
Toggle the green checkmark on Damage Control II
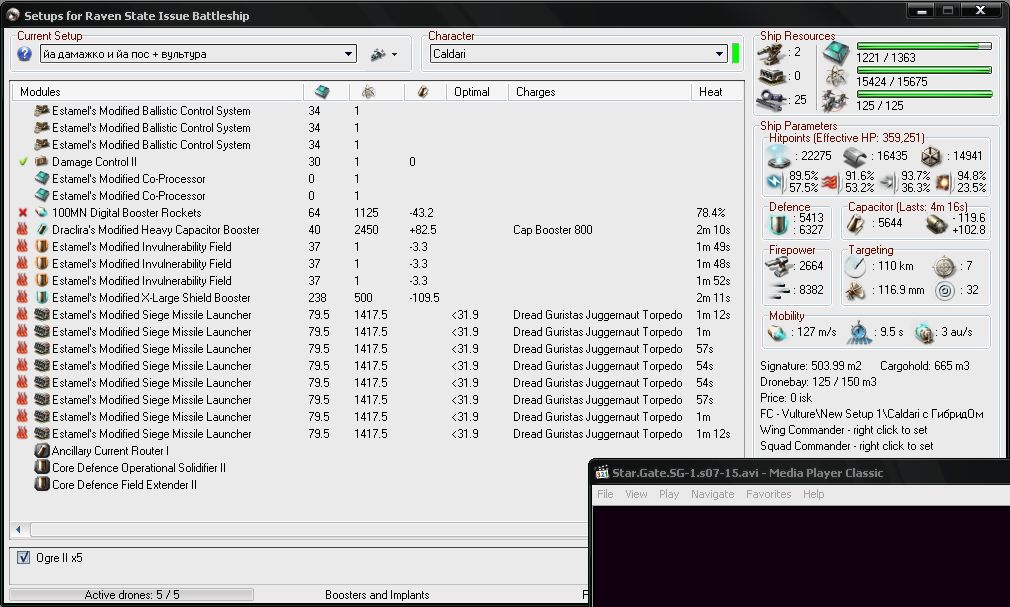[x=23, y=162]
